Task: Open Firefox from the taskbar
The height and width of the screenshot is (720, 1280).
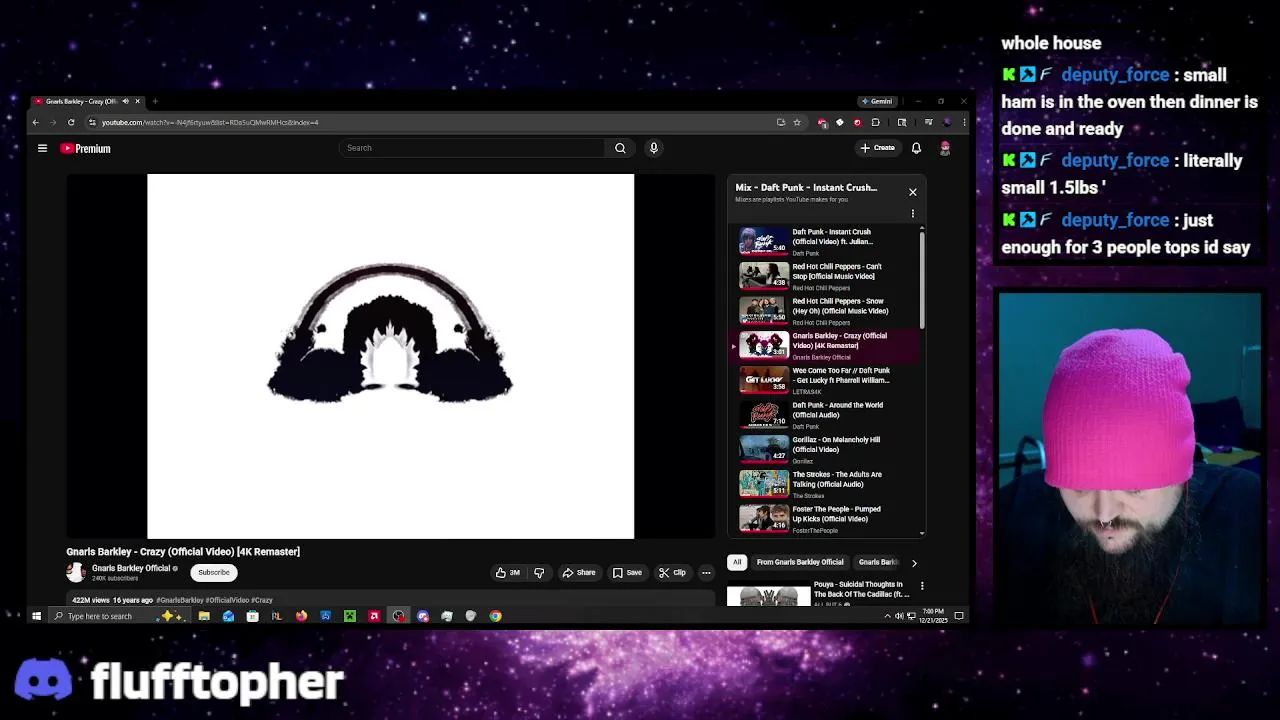Action: pos(301,616)
